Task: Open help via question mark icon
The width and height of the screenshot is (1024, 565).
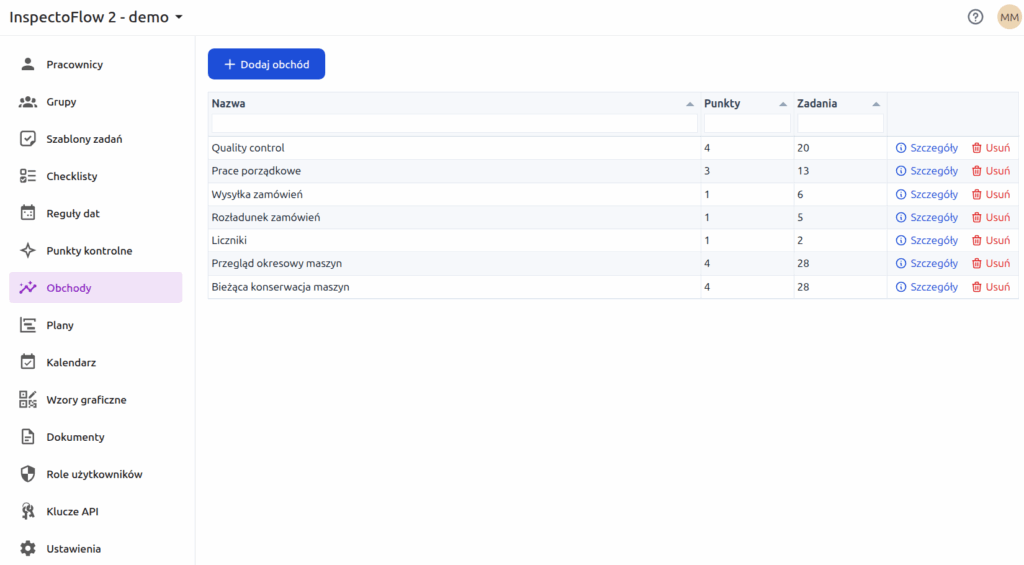Action: click(x=975, y=17)
